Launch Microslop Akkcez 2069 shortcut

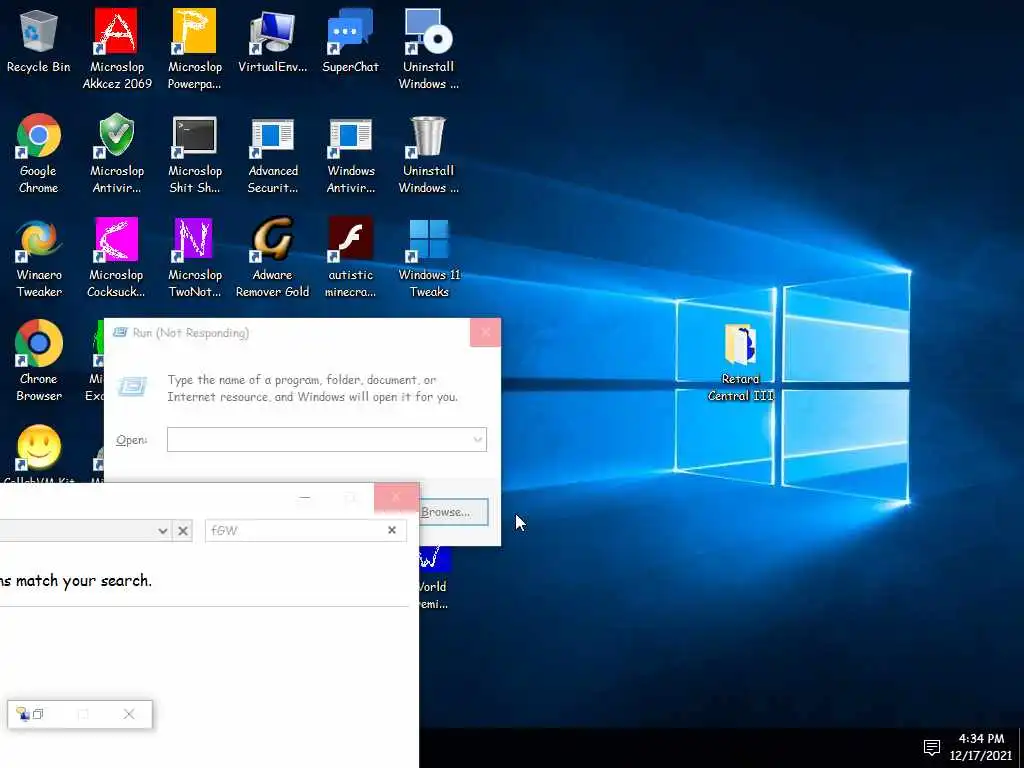[x=117, y=49]
